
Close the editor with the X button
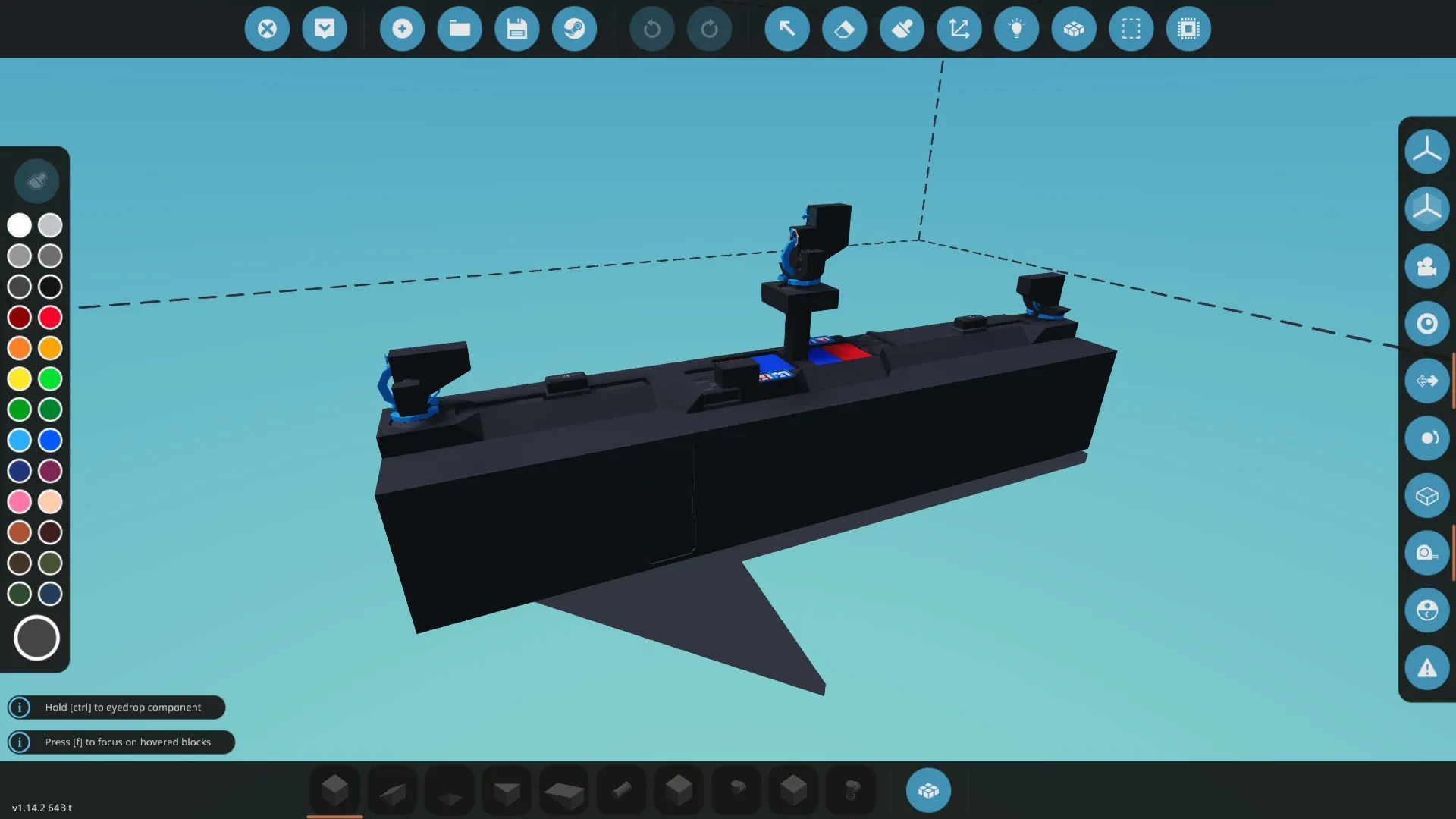click(x=267, y=29)
